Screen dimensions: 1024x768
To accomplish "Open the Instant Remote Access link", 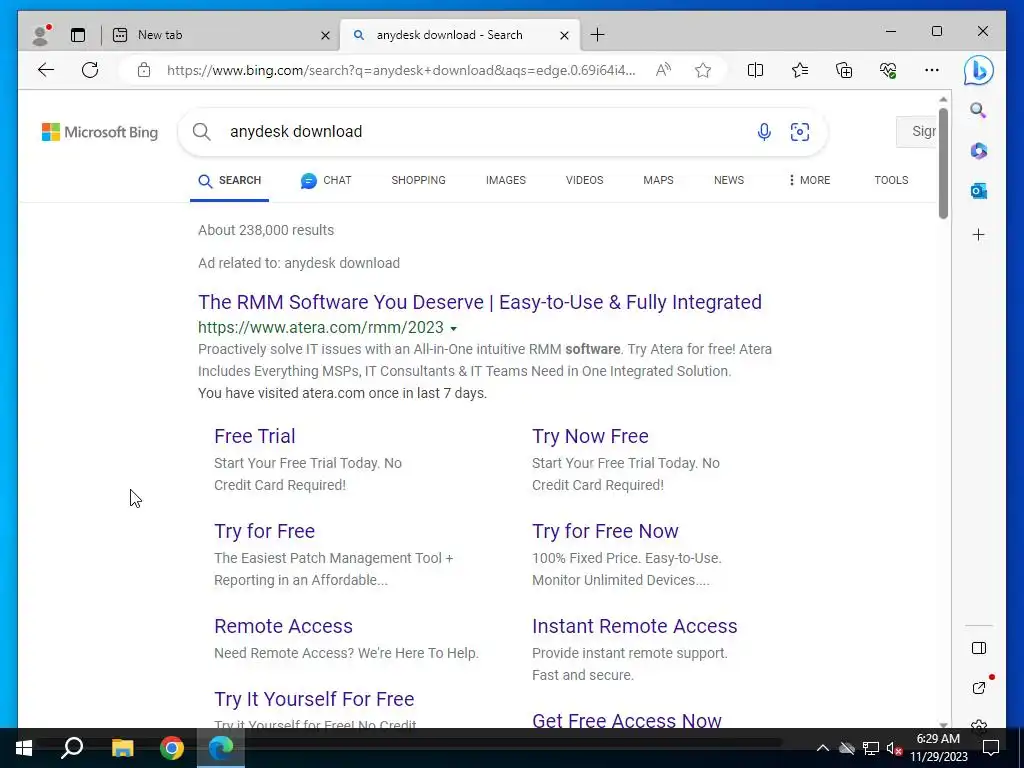I will point(635,626).
